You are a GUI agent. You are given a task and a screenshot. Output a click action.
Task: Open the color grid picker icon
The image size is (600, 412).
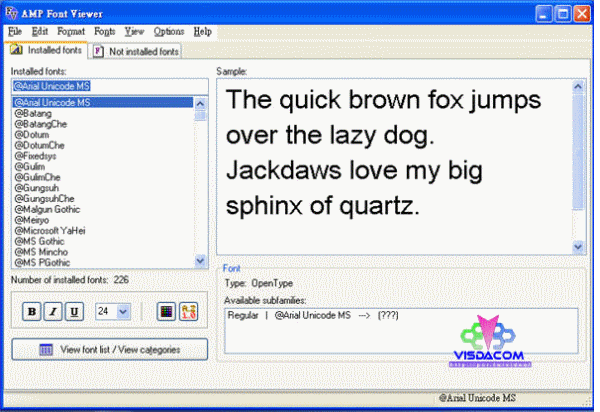pyautogui.click(x=168, y=312)
